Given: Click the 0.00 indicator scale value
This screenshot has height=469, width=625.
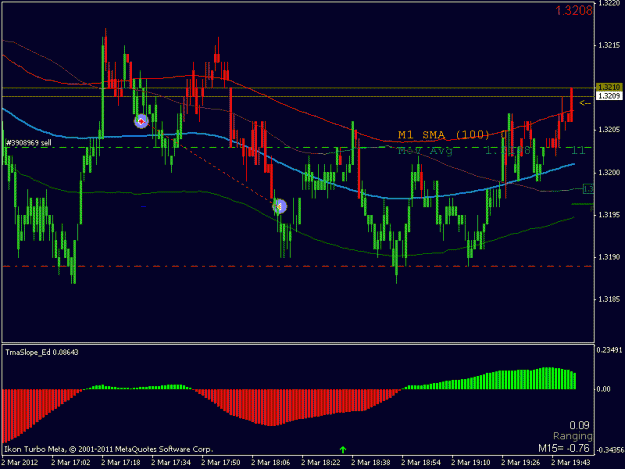Looking at the screenshot, I should tap(604, 389).
